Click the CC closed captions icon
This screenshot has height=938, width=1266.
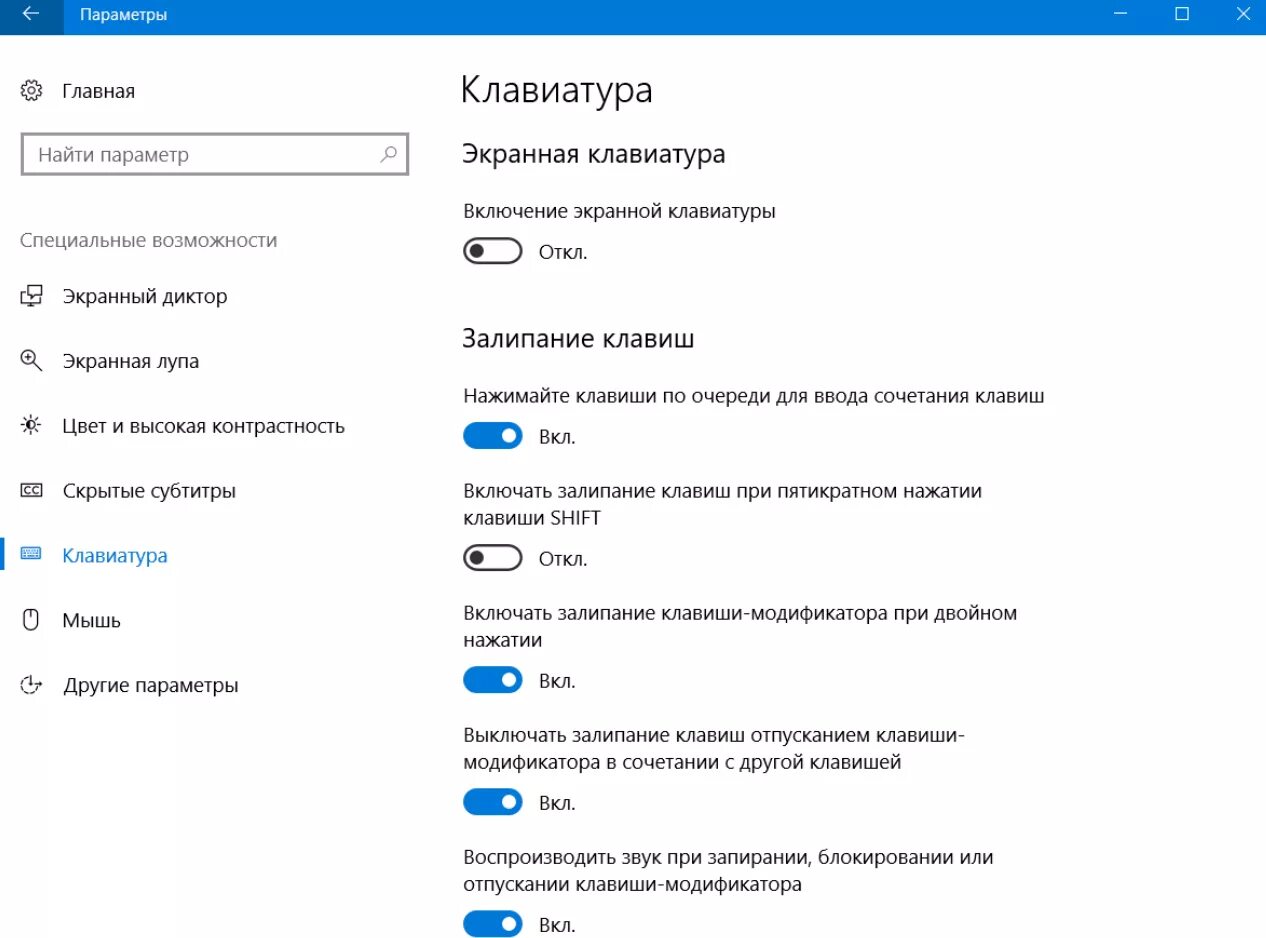pos(31,491)
